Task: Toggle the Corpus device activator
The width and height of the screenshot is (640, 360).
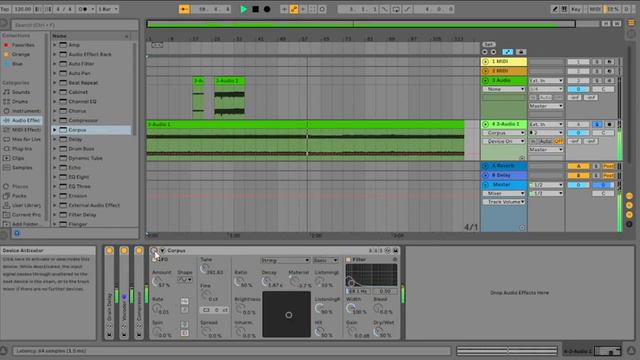Action: [154, 251]
